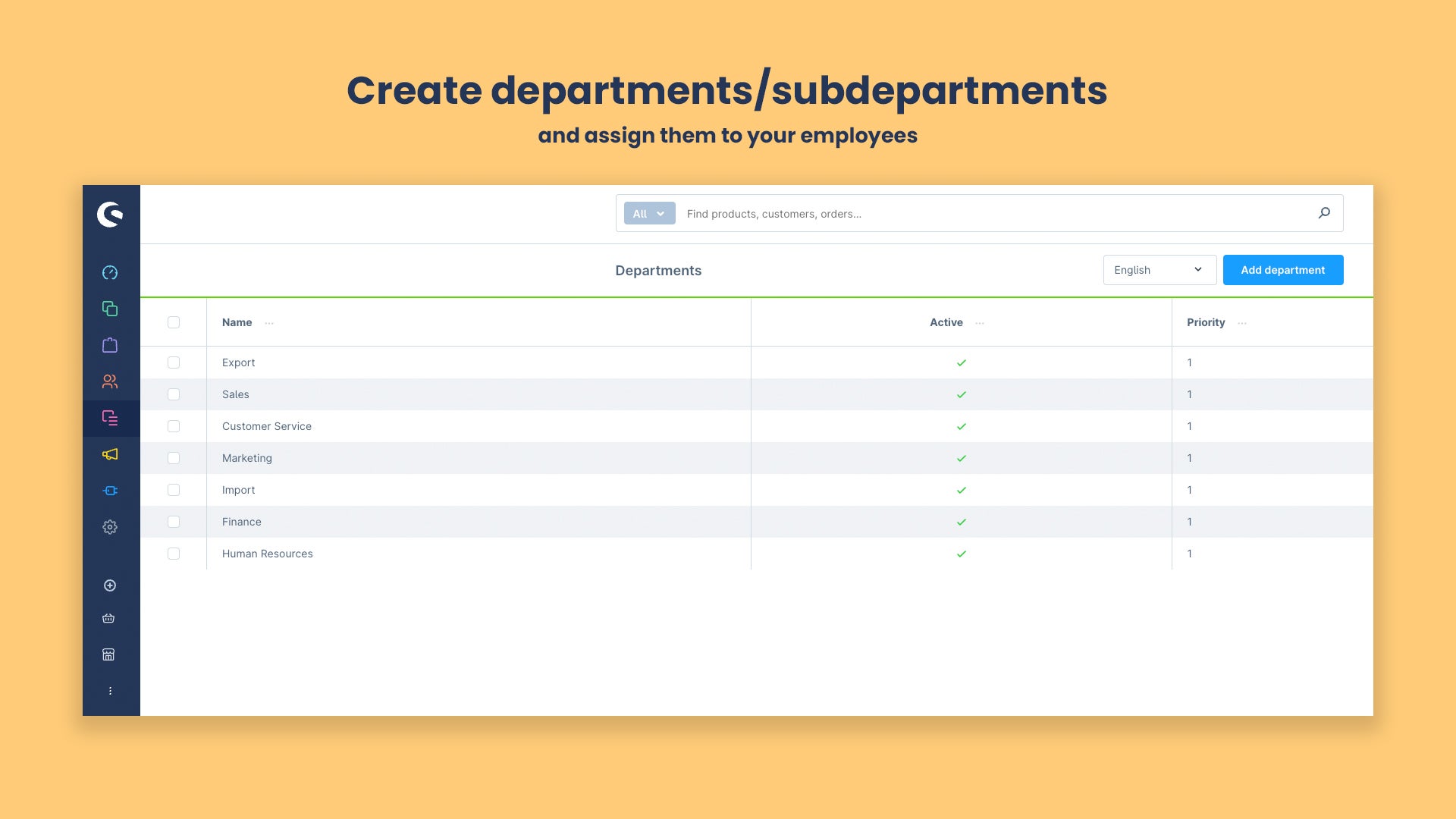Click the active checkmark for Sales

(x=962, y=394)
